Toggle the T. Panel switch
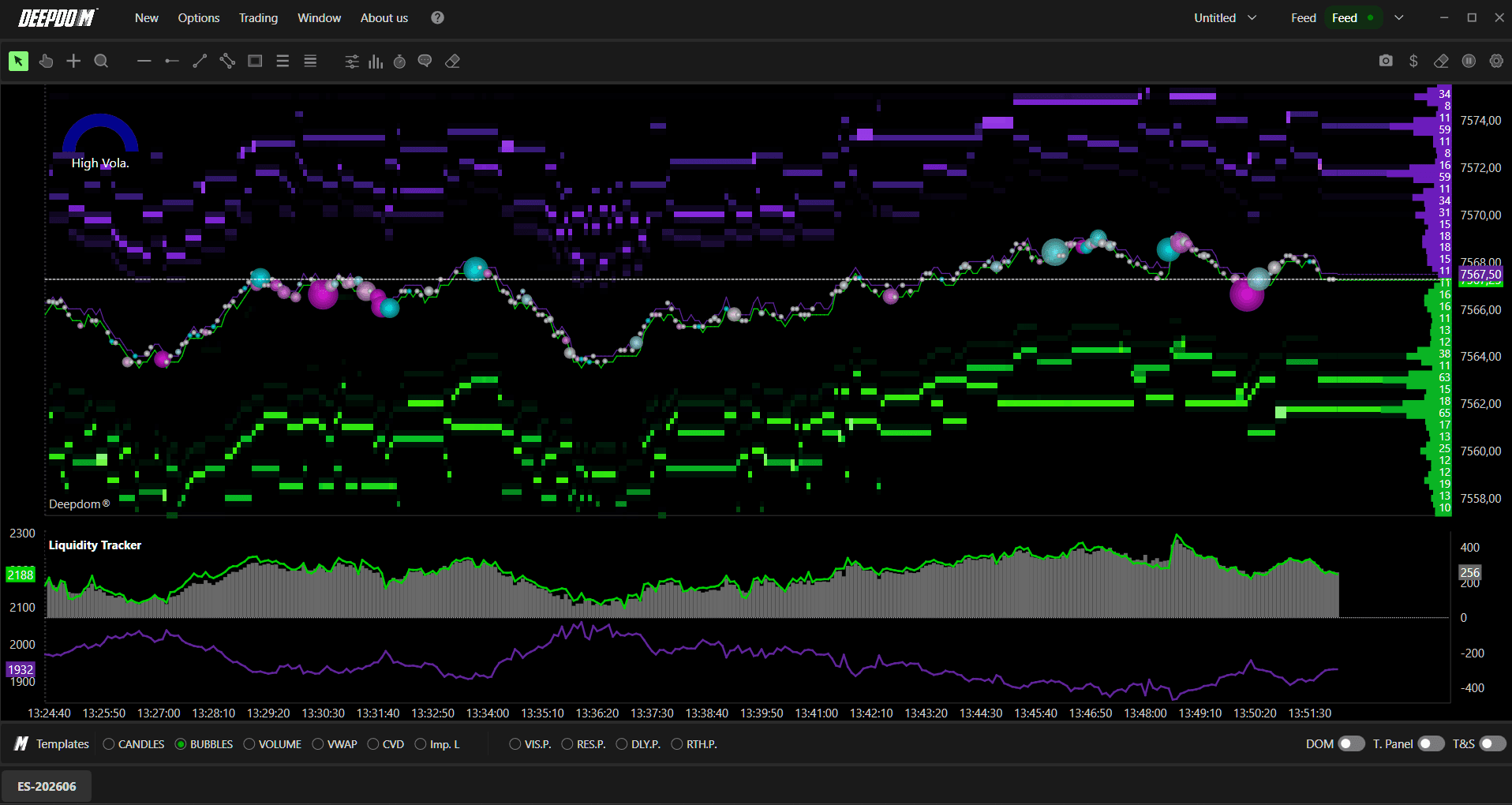Image resolution: width=1512 pixels, height=805 pixels. [x=1431, y=743]
